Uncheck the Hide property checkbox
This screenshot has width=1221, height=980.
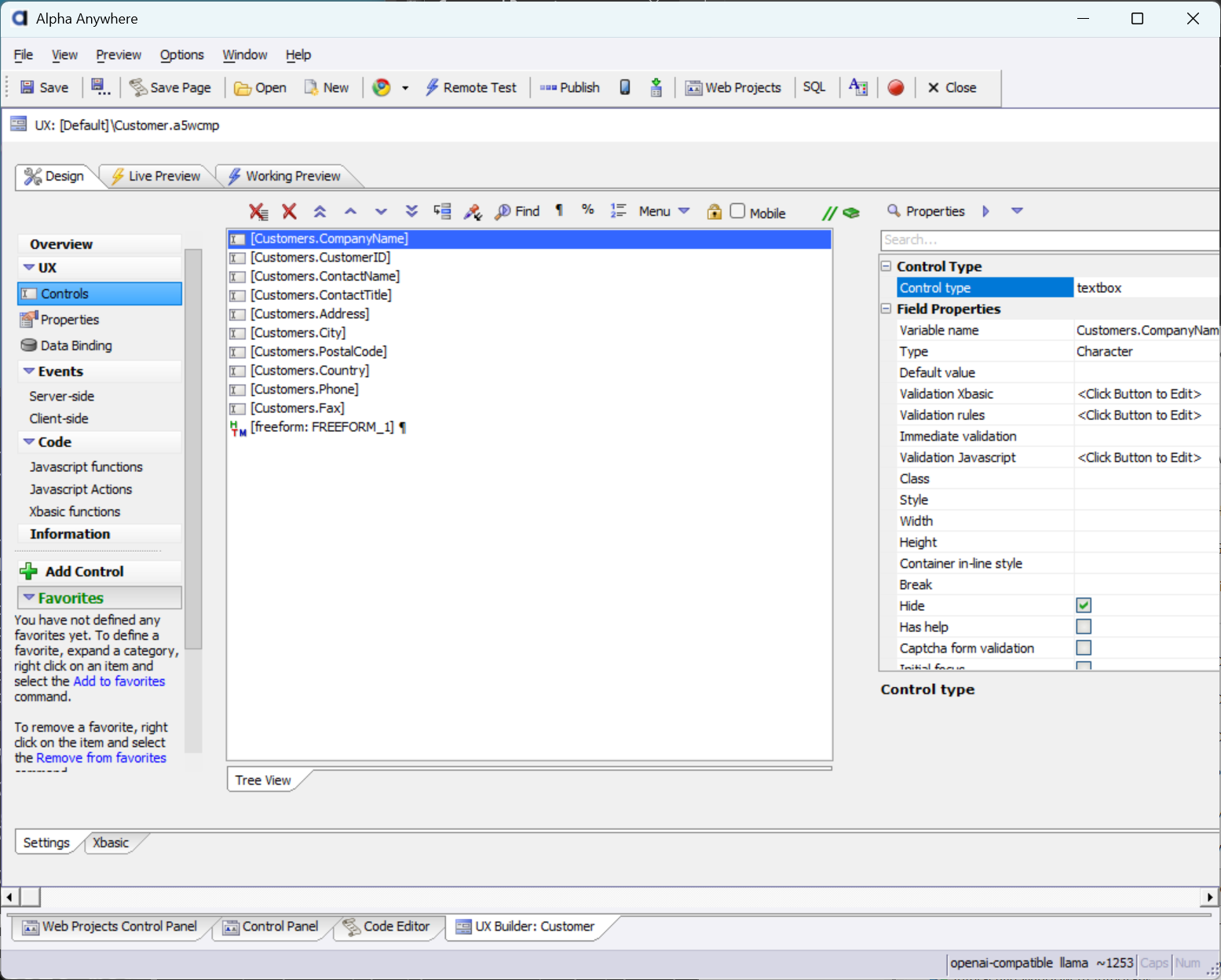pos(1084,605)
